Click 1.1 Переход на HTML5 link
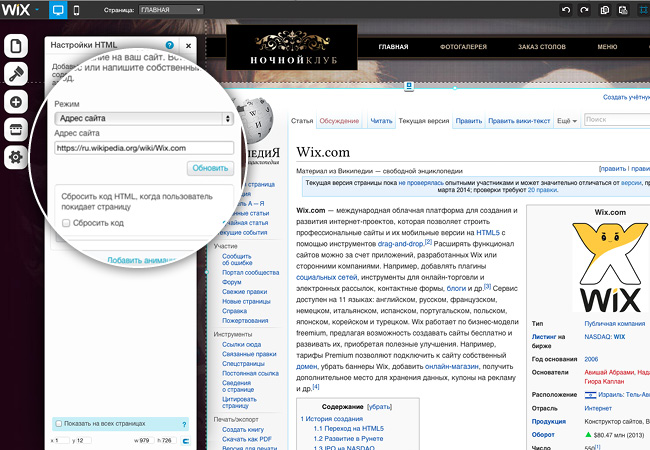Screen dimensions: 650x450 [349, 428]
